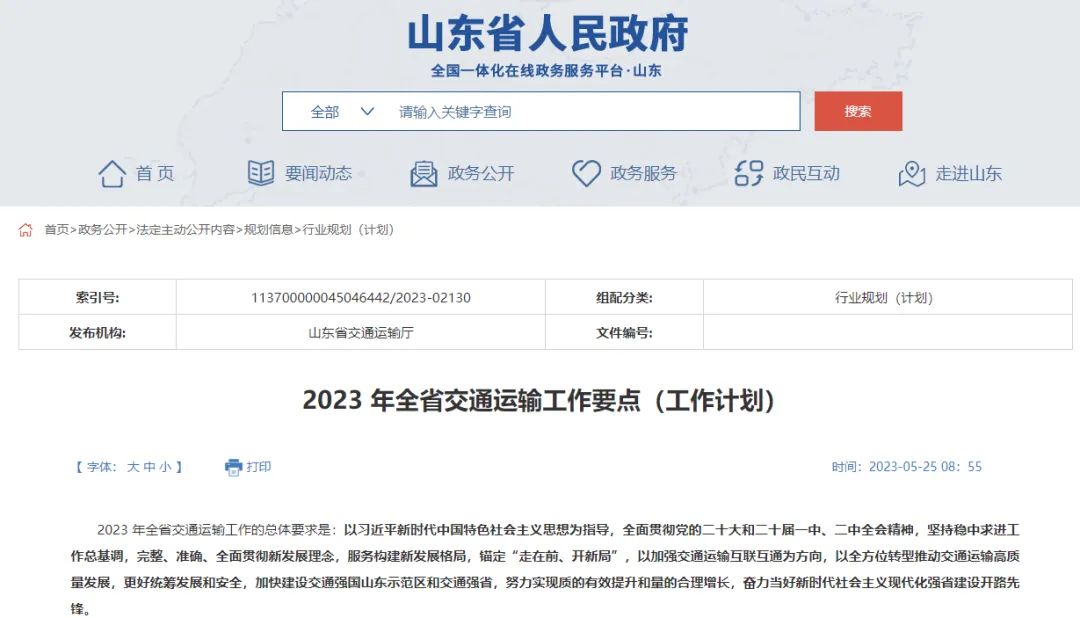Click the heart-shaped government services icon
The width and height of the screenshot is (1080, 618).
[x=586, y=173]
